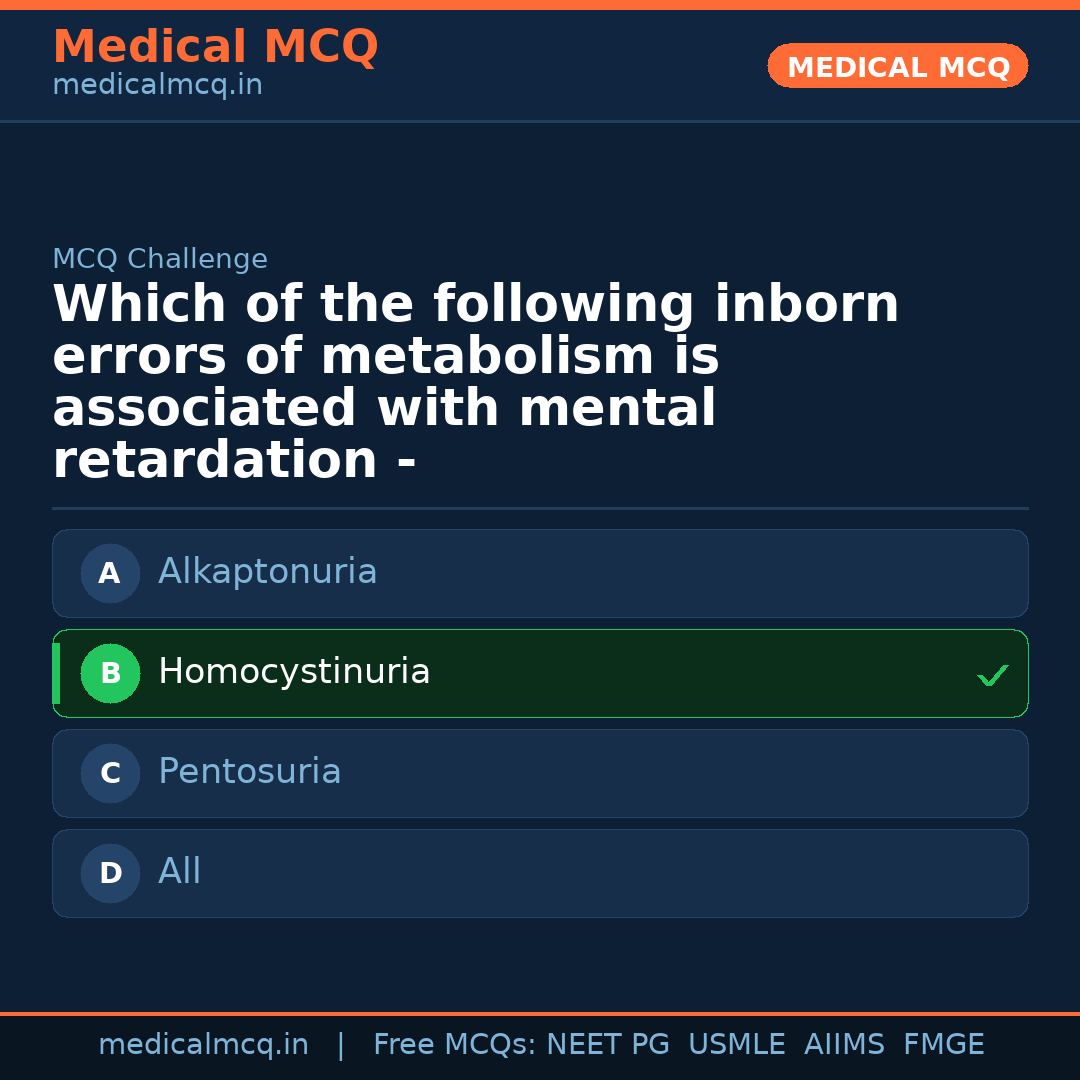Expand the MCQ Challenge section
This screenshot has height=1080, width=1080.
tap(160, 258)
